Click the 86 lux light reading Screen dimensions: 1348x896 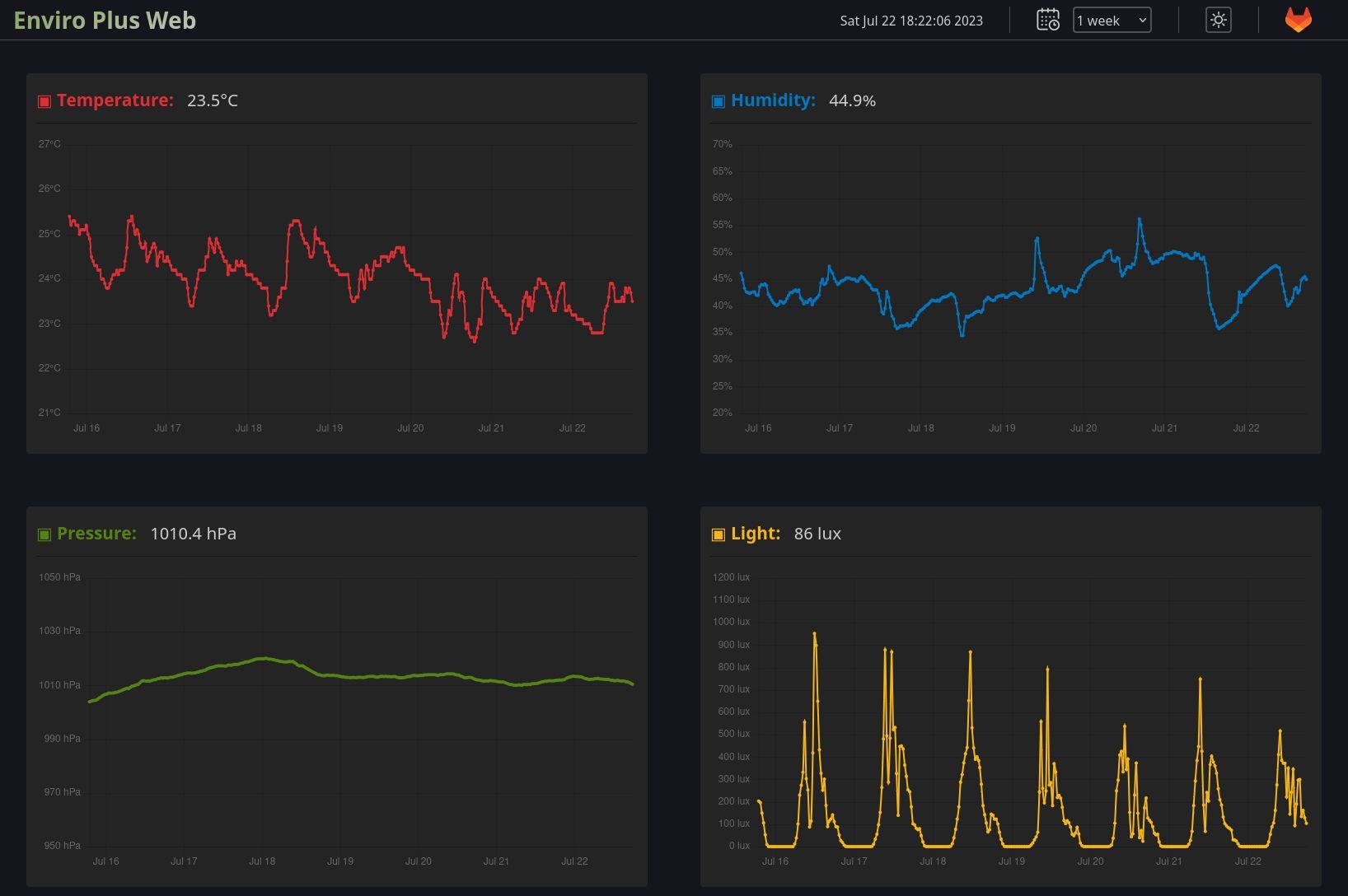pos(817,534)
